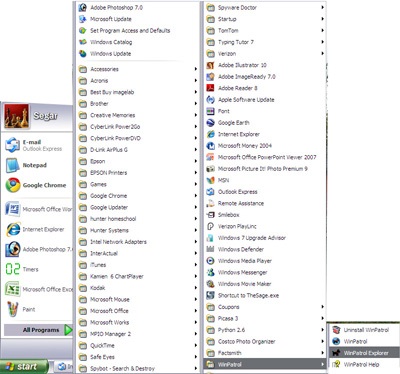Expand the Python 2.6 folder
The image size is (400, 374).
(265, 330)
